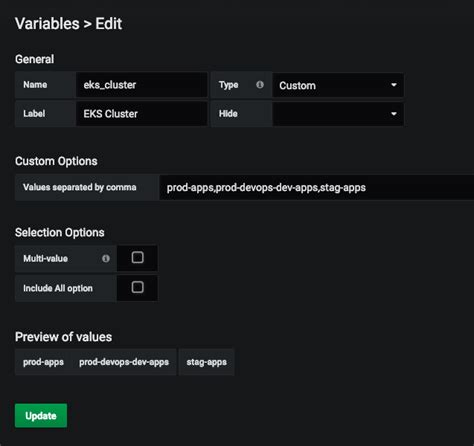
Task: Click the Multi-value info icon
Action: 106,258
